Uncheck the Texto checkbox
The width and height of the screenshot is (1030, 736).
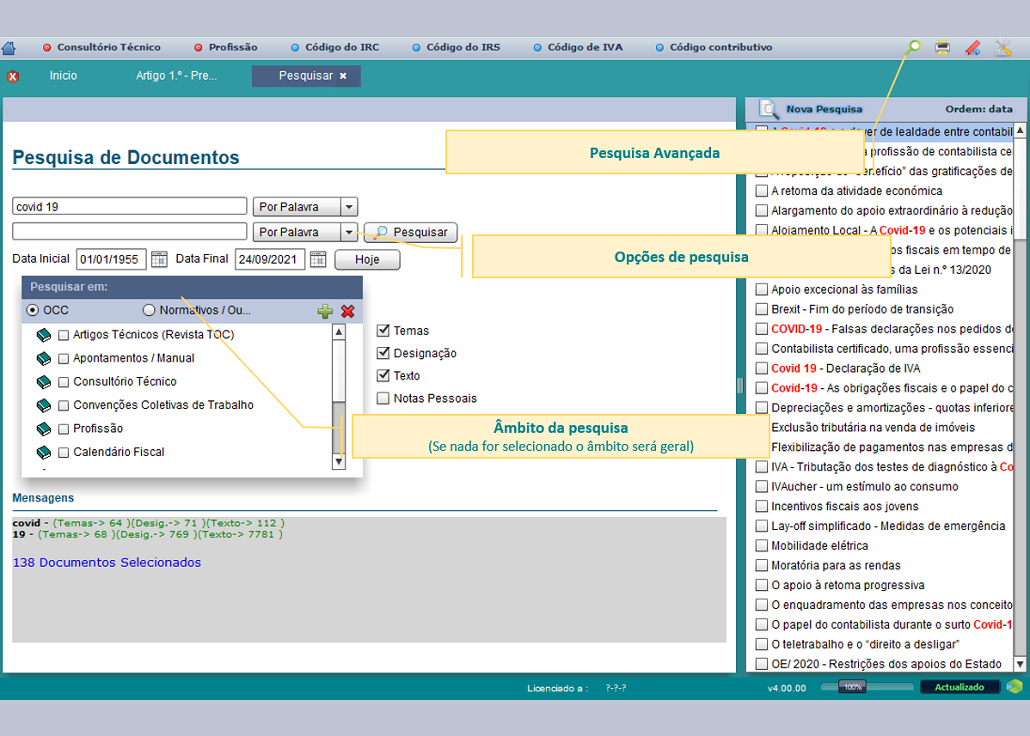[383, 376]
